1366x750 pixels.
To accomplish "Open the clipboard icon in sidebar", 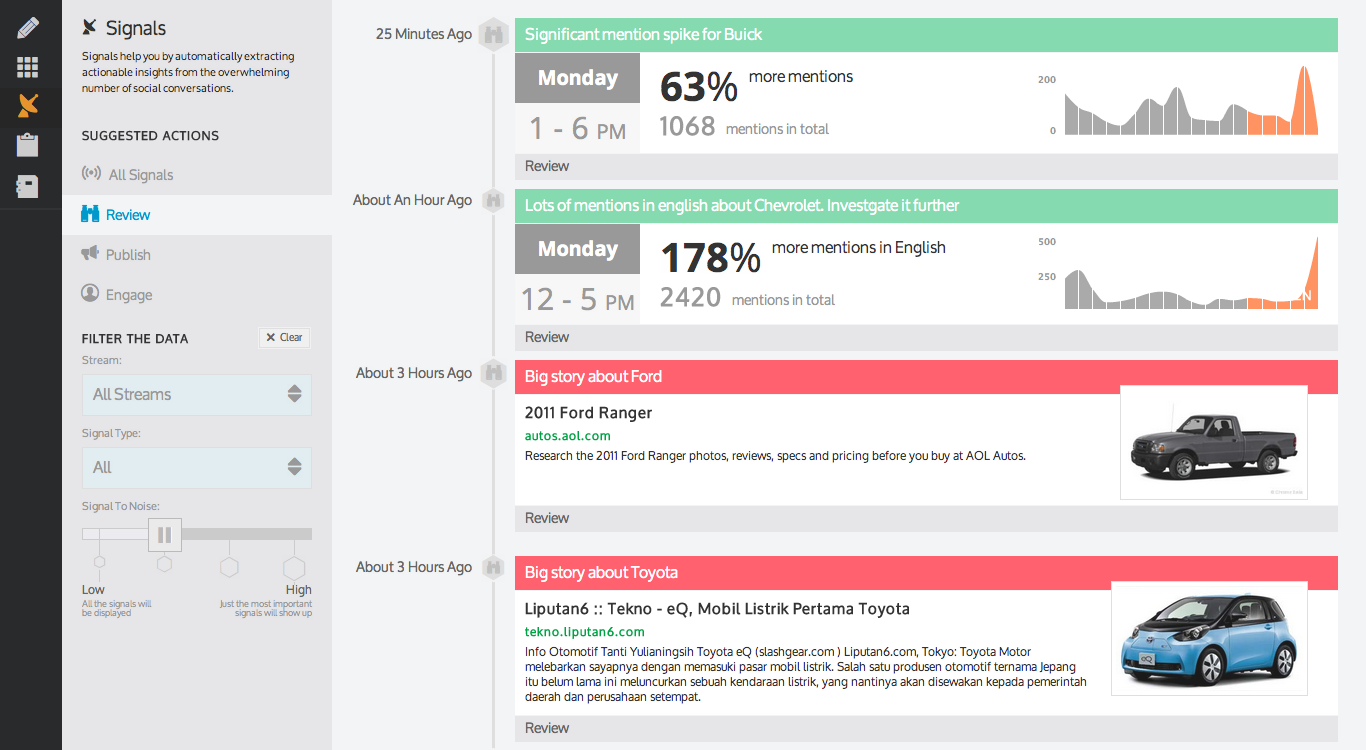I will [x=28, y=145].
